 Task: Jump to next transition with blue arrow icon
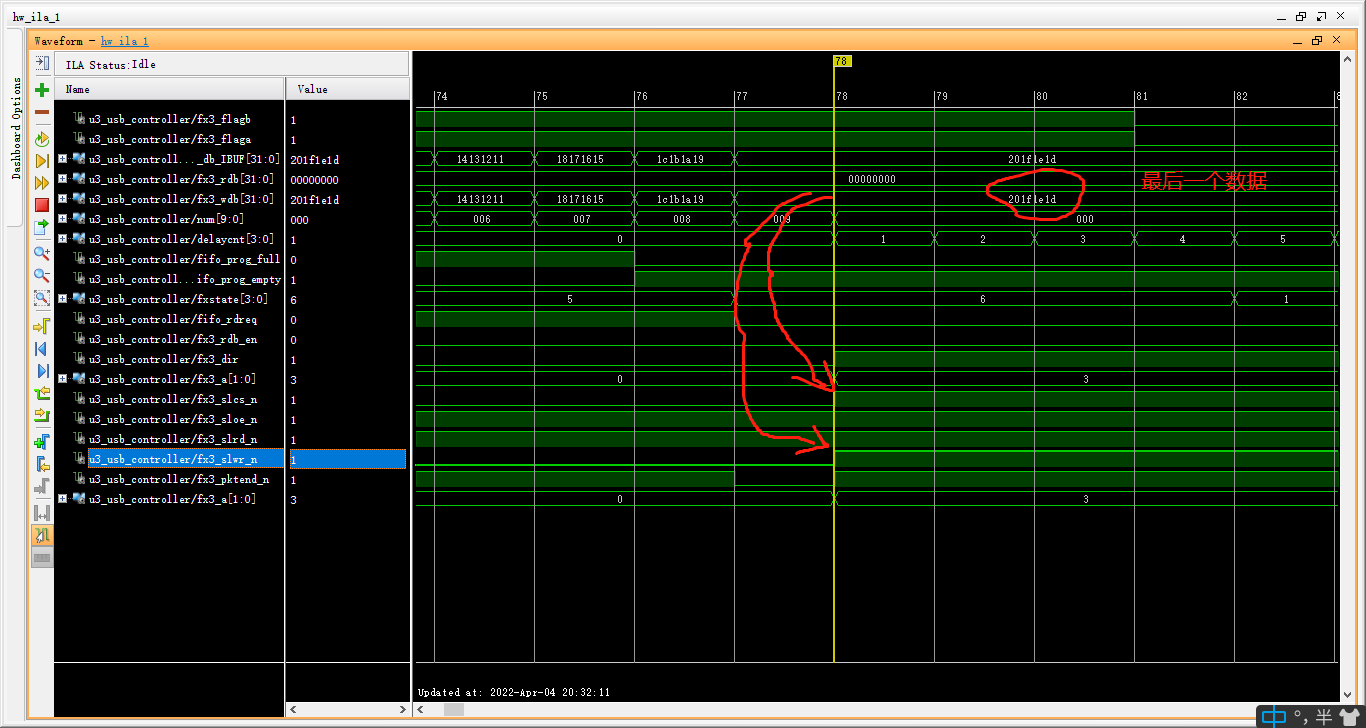tap(42, 371)
